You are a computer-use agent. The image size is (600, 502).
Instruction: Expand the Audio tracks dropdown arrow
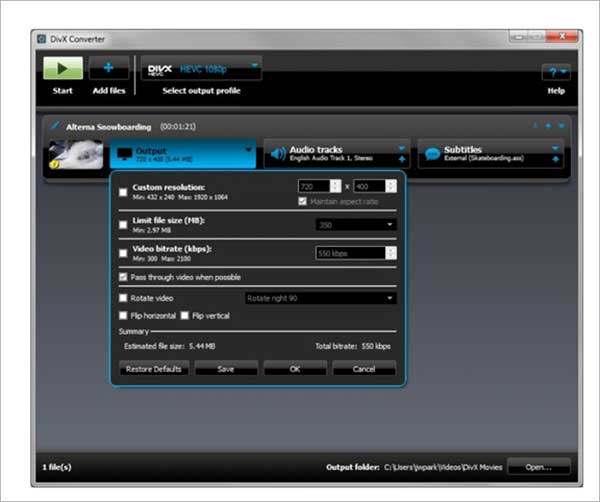tap(402, 148)
